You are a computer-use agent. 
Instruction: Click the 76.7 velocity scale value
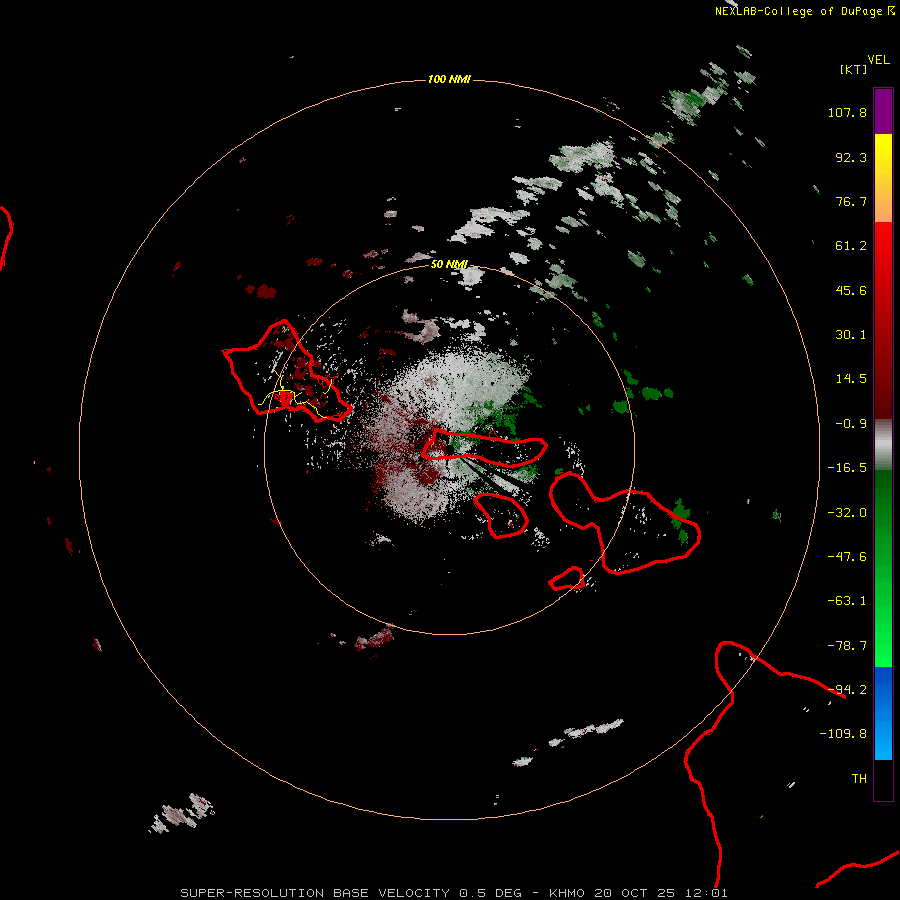coord(851,201)
